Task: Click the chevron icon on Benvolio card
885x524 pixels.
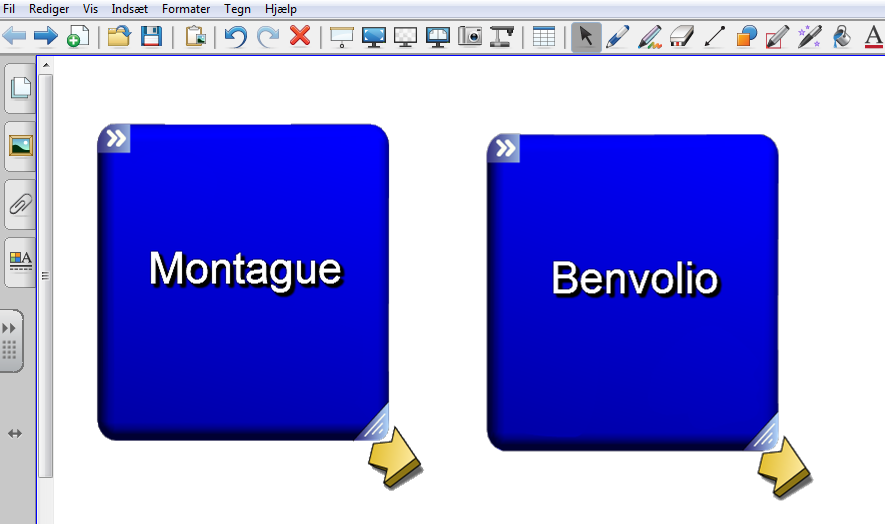Action: (x=505, y=149)
